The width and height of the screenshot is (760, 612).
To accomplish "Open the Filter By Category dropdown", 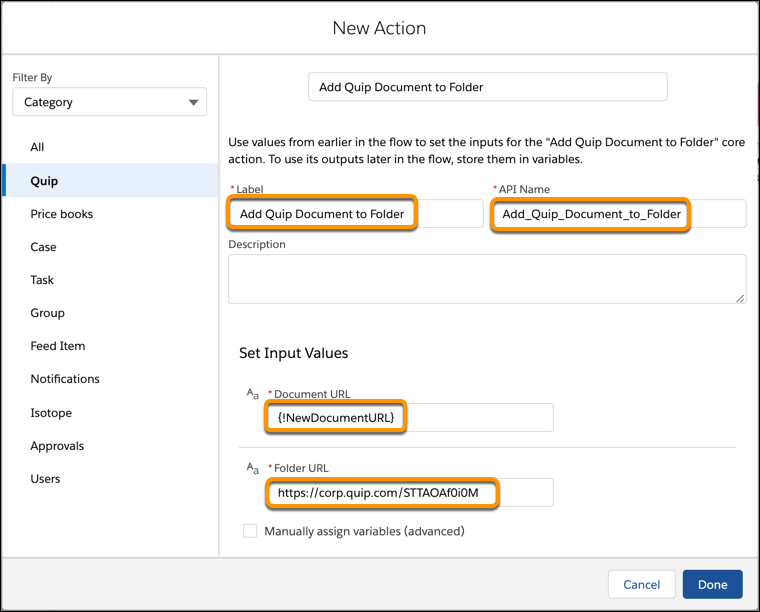I will [x=110, y=102].
